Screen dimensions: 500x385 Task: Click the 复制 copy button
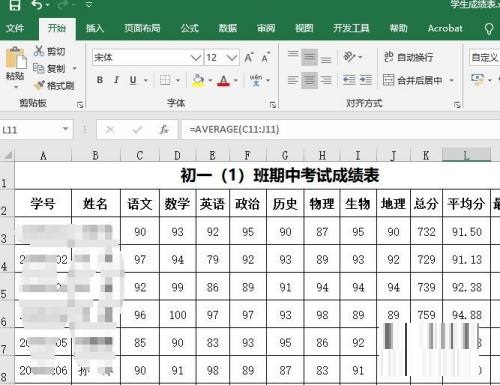[49, 69]
